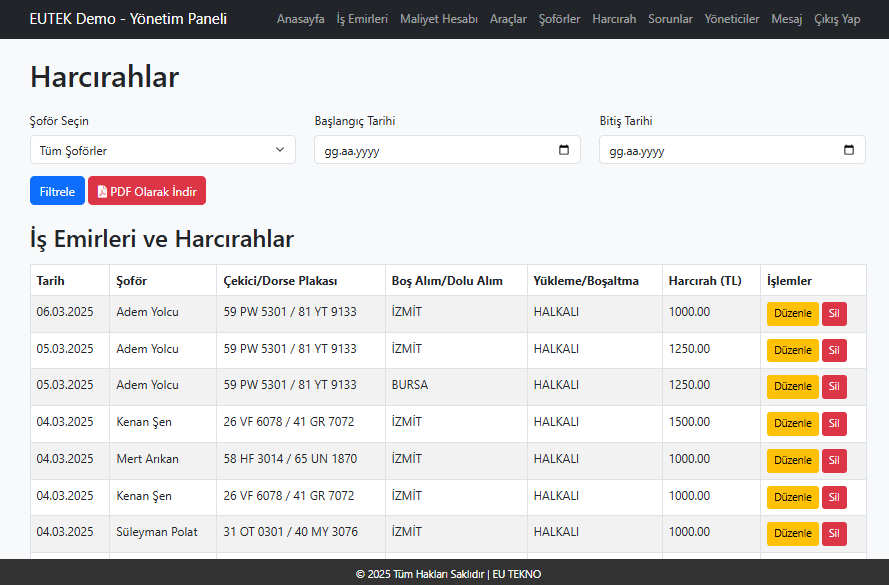Log out using Çıkış Yap
Image resolution: width=889 pixels, height=585 pixels.
pos(837,19)
